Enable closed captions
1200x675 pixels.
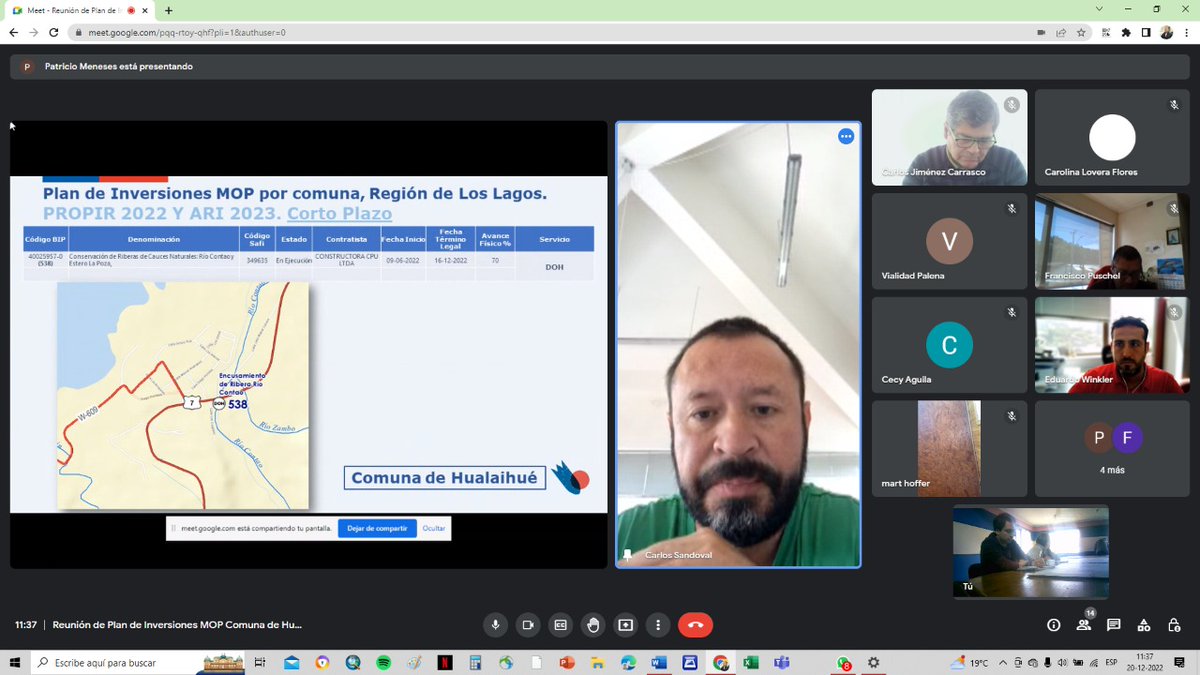pos(560,625)
